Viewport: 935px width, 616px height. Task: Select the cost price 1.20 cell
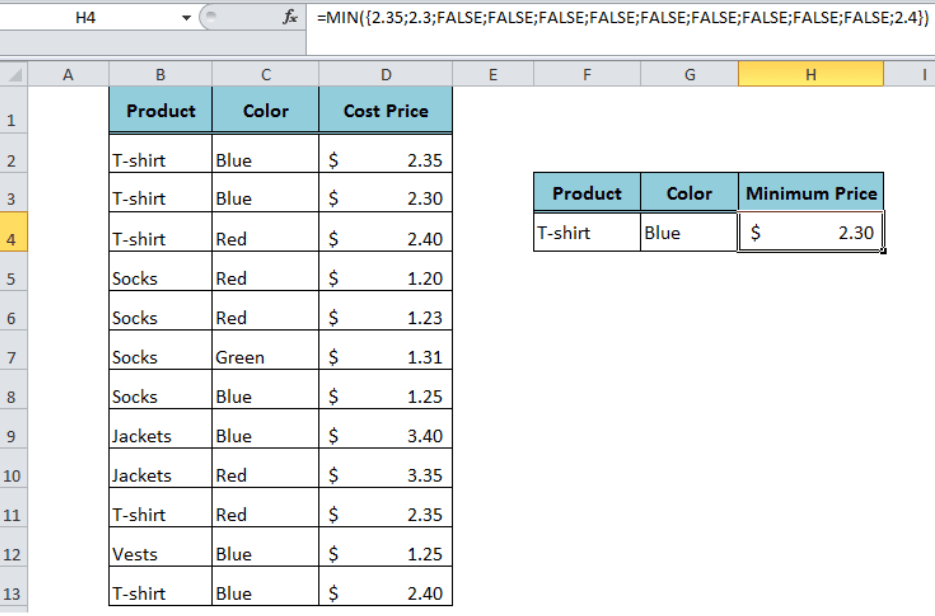click(386, 271)
